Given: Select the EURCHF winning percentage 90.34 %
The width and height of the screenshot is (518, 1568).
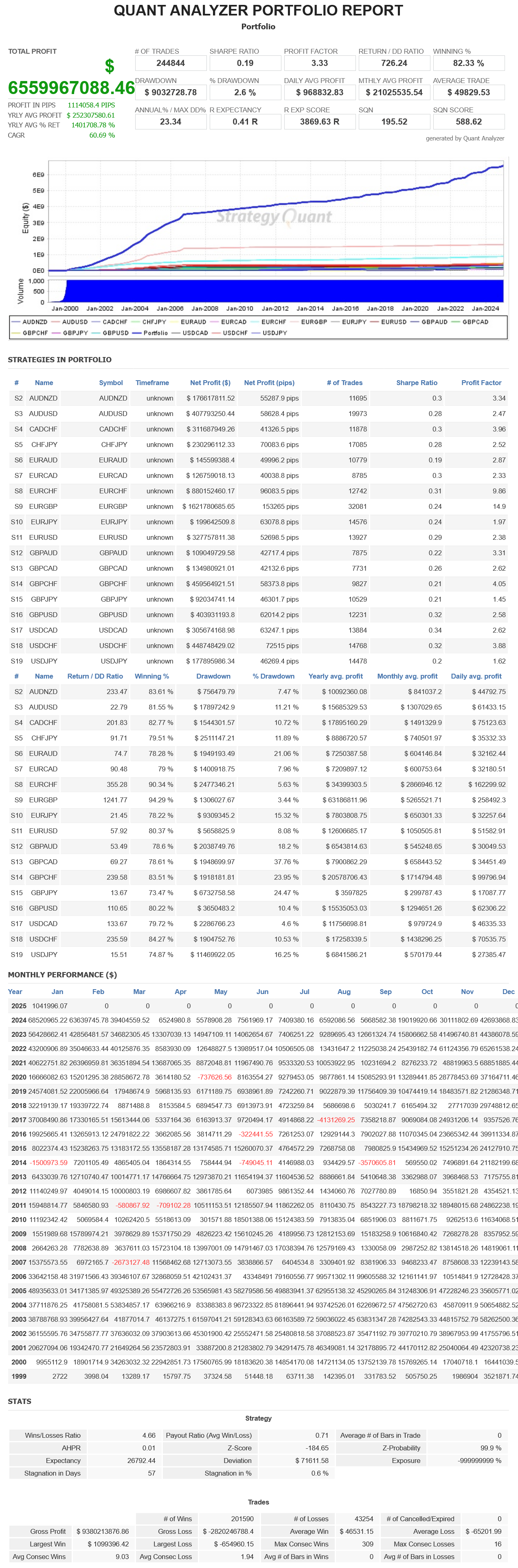Looking at the screenshot, I should click(161, 784).
